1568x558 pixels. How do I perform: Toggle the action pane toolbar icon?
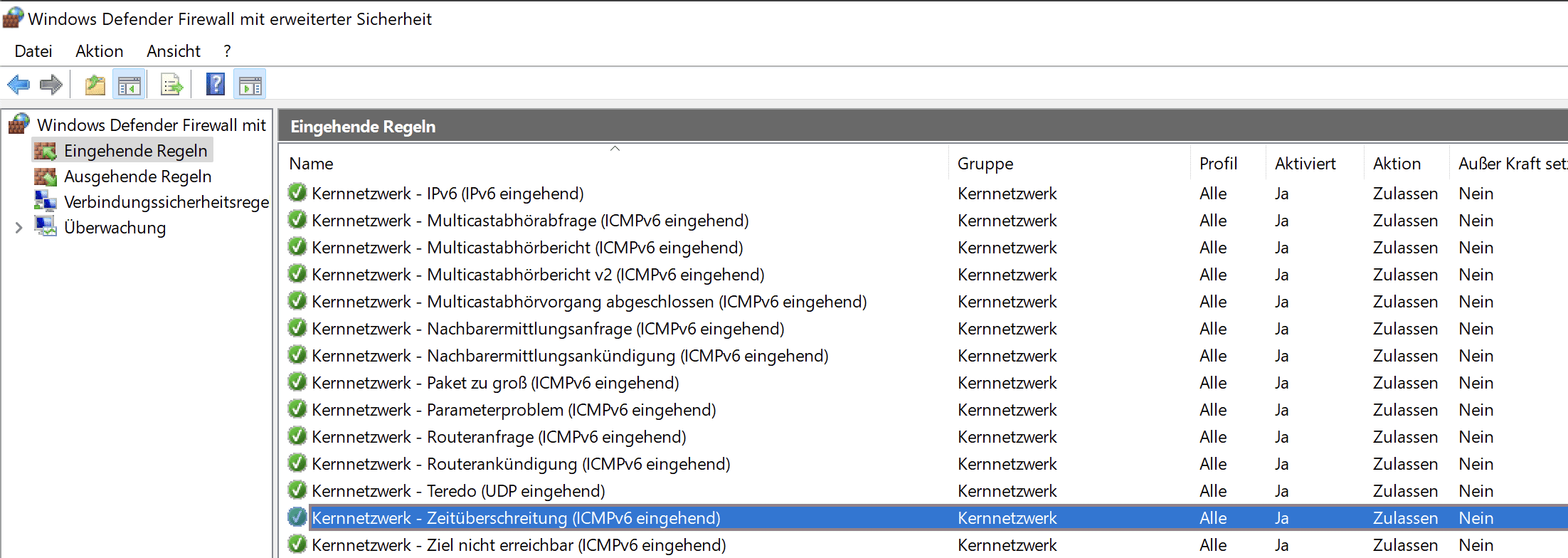(250, 85)
